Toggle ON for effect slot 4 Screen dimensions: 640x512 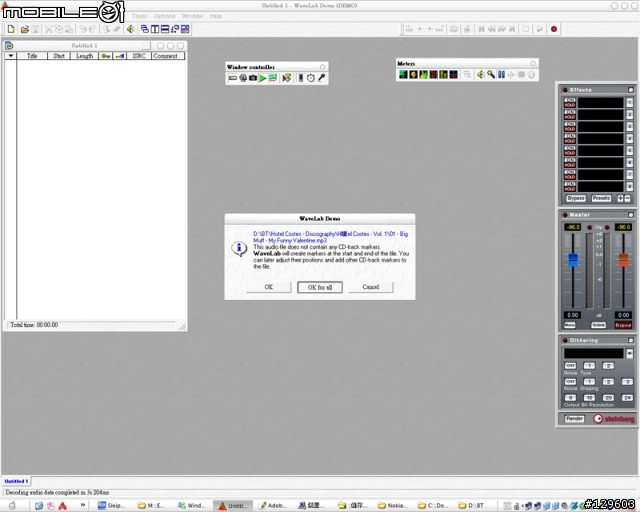[570, 136]
